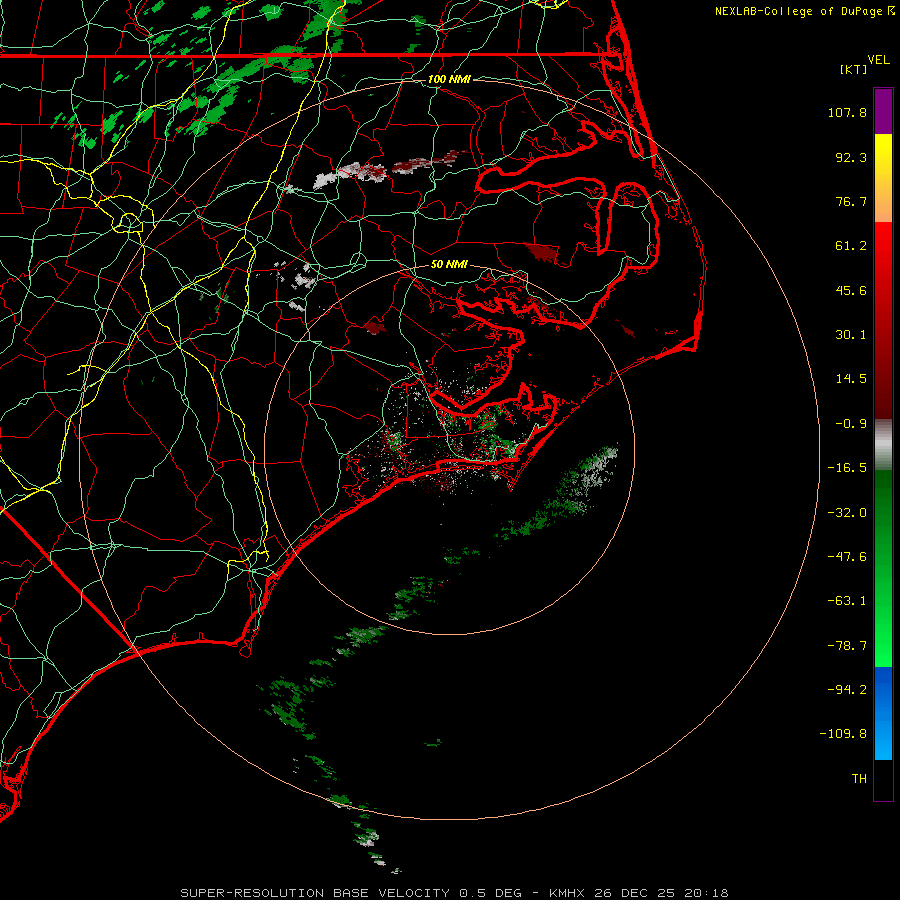This screenshot has width=900, height=900.
Task: Select the -32.0 velocity scale value
Action: point(847,513)
